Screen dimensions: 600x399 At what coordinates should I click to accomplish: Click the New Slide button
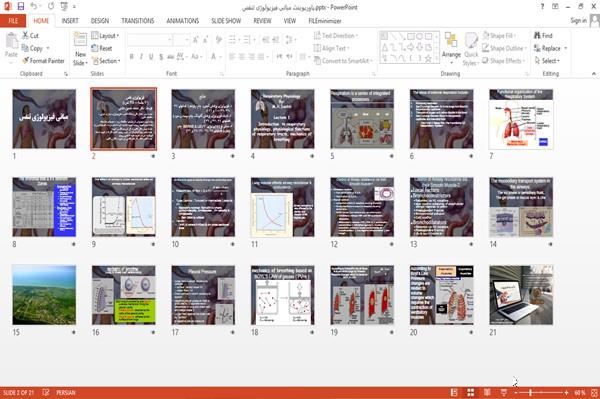pyautogui.click(x=80, y=49)
